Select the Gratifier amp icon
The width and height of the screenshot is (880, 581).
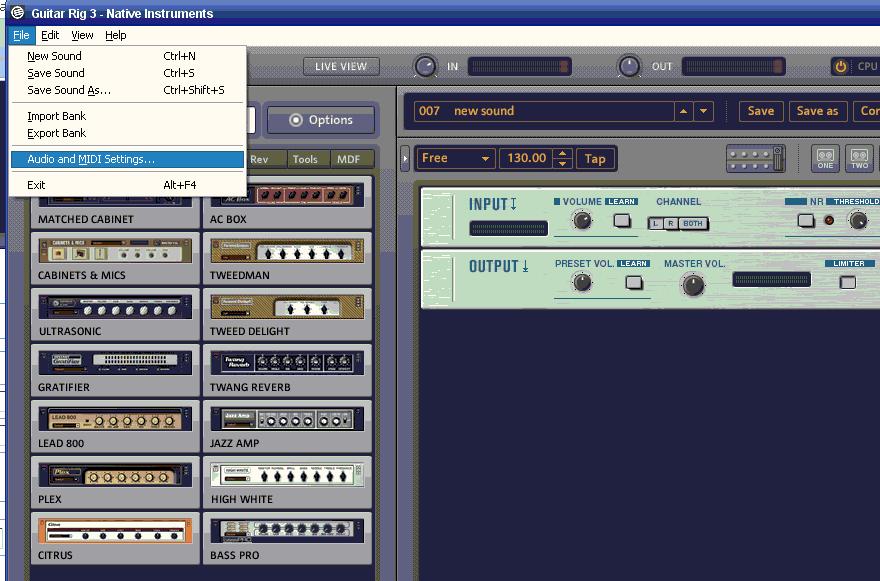pyautogui.click(x=115, y=363)
